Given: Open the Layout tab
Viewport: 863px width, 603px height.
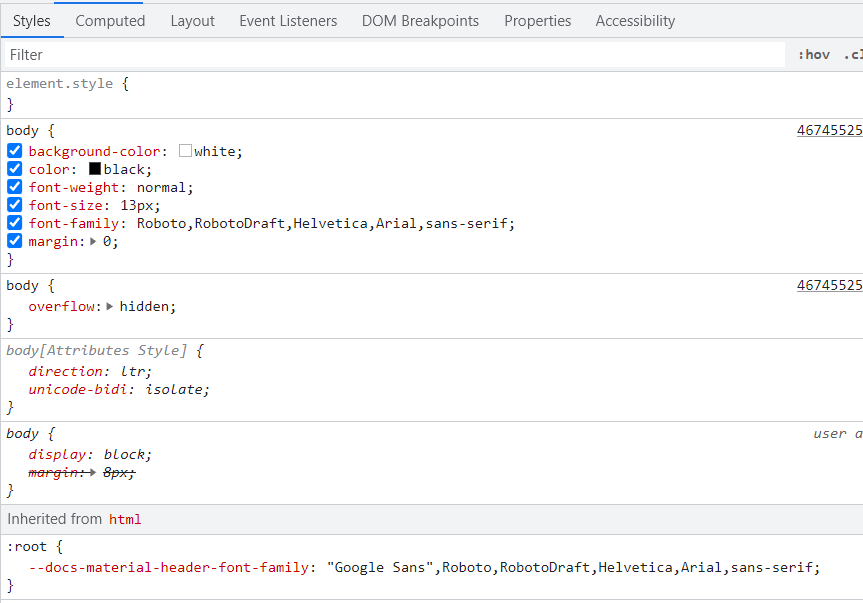Looking at the screenshot, I should 192,20.
